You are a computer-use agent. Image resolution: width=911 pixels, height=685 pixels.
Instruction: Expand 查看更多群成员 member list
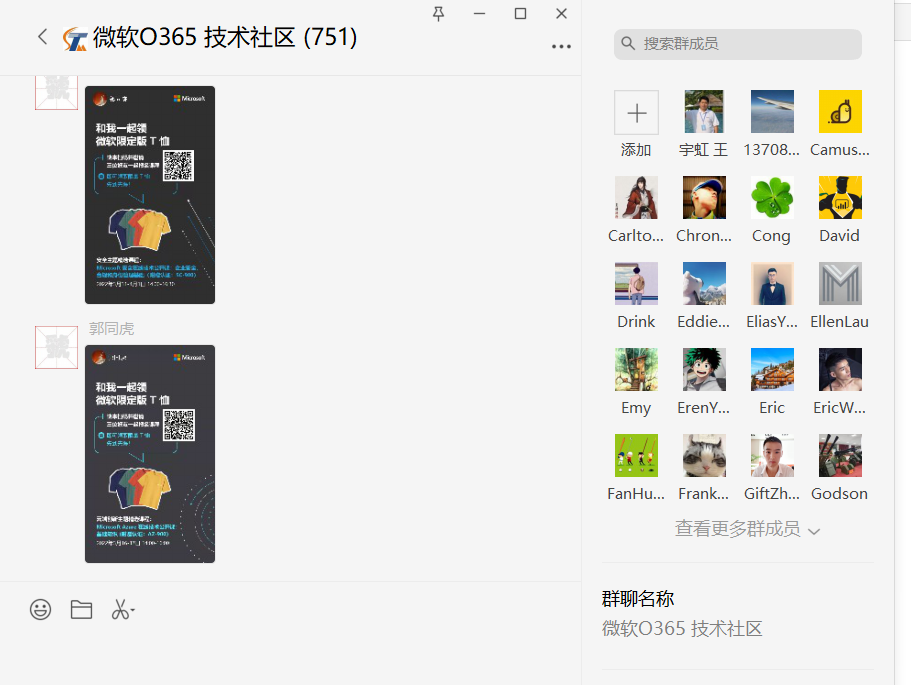click(x=747, y=529)
